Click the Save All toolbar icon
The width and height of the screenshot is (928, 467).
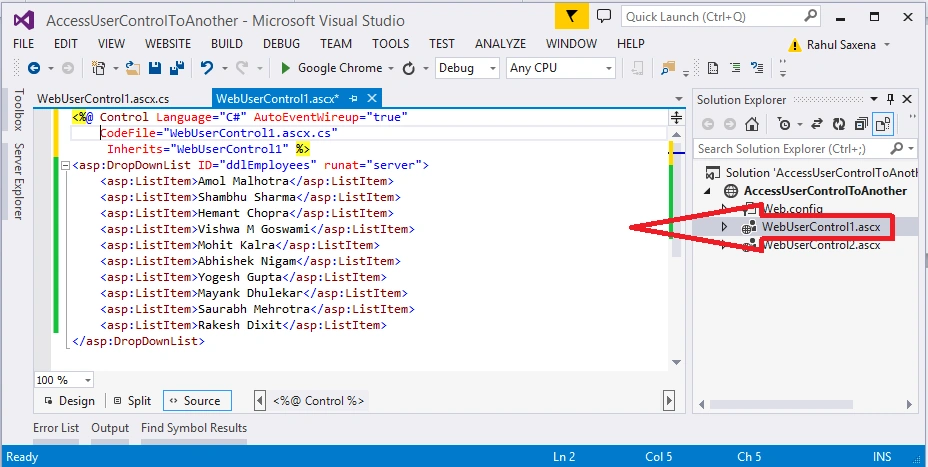176,68
